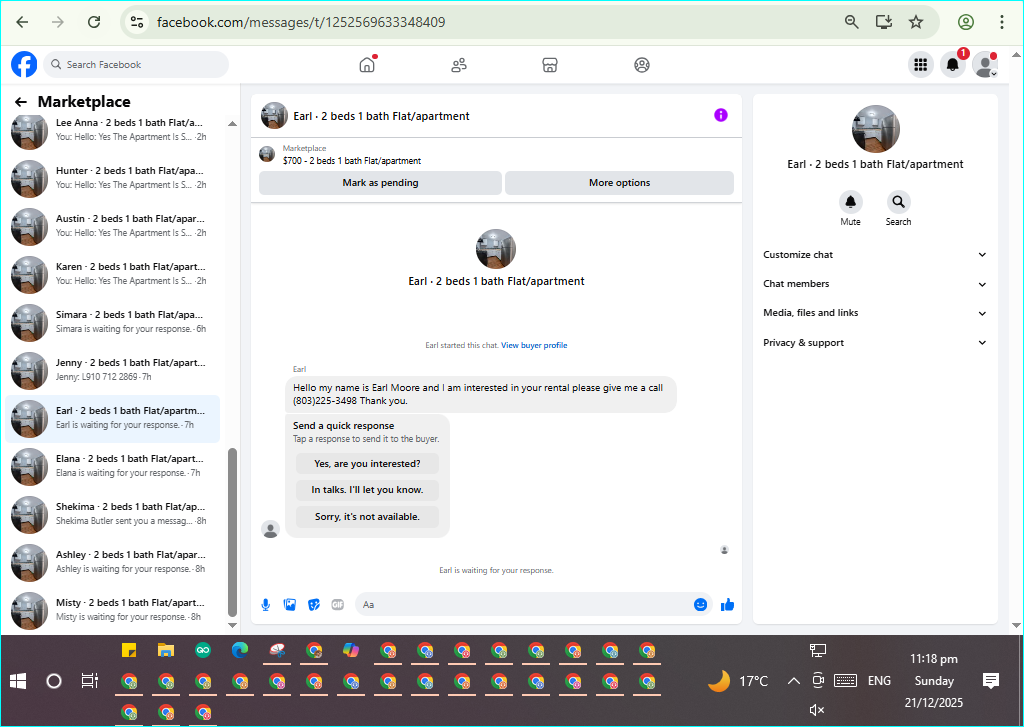The width and height of the screenshot is (1024, 727).
Task: Attach a photo file icon
Action: (290, 605)
